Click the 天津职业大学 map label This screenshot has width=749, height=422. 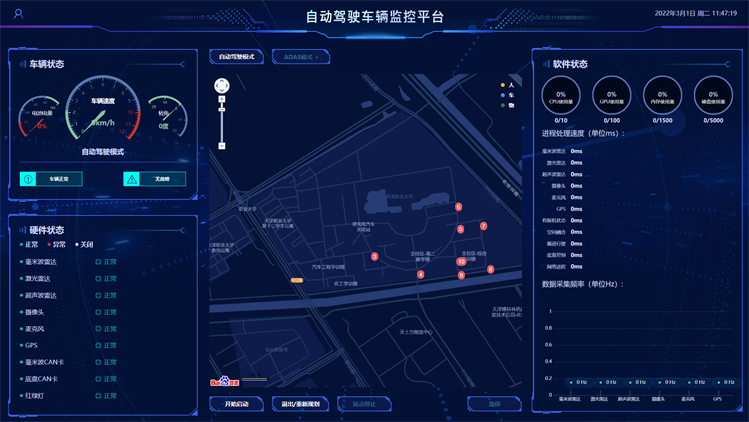click(399, 196)
